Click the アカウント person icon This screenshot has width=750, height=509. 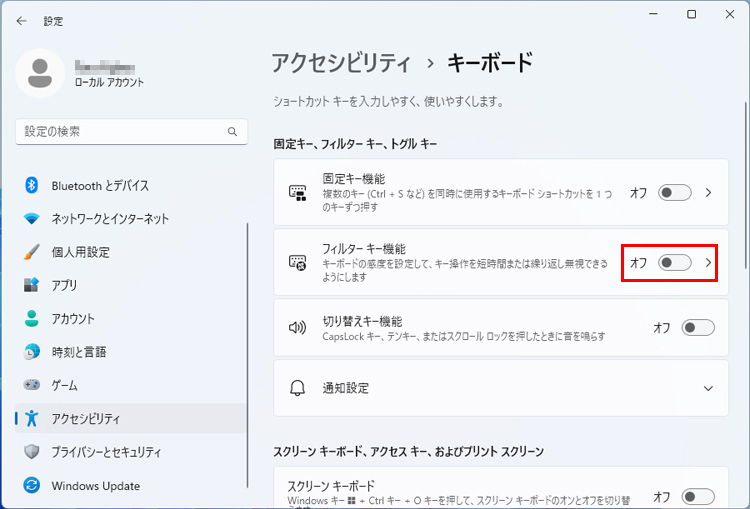click(x=31, y=319)
